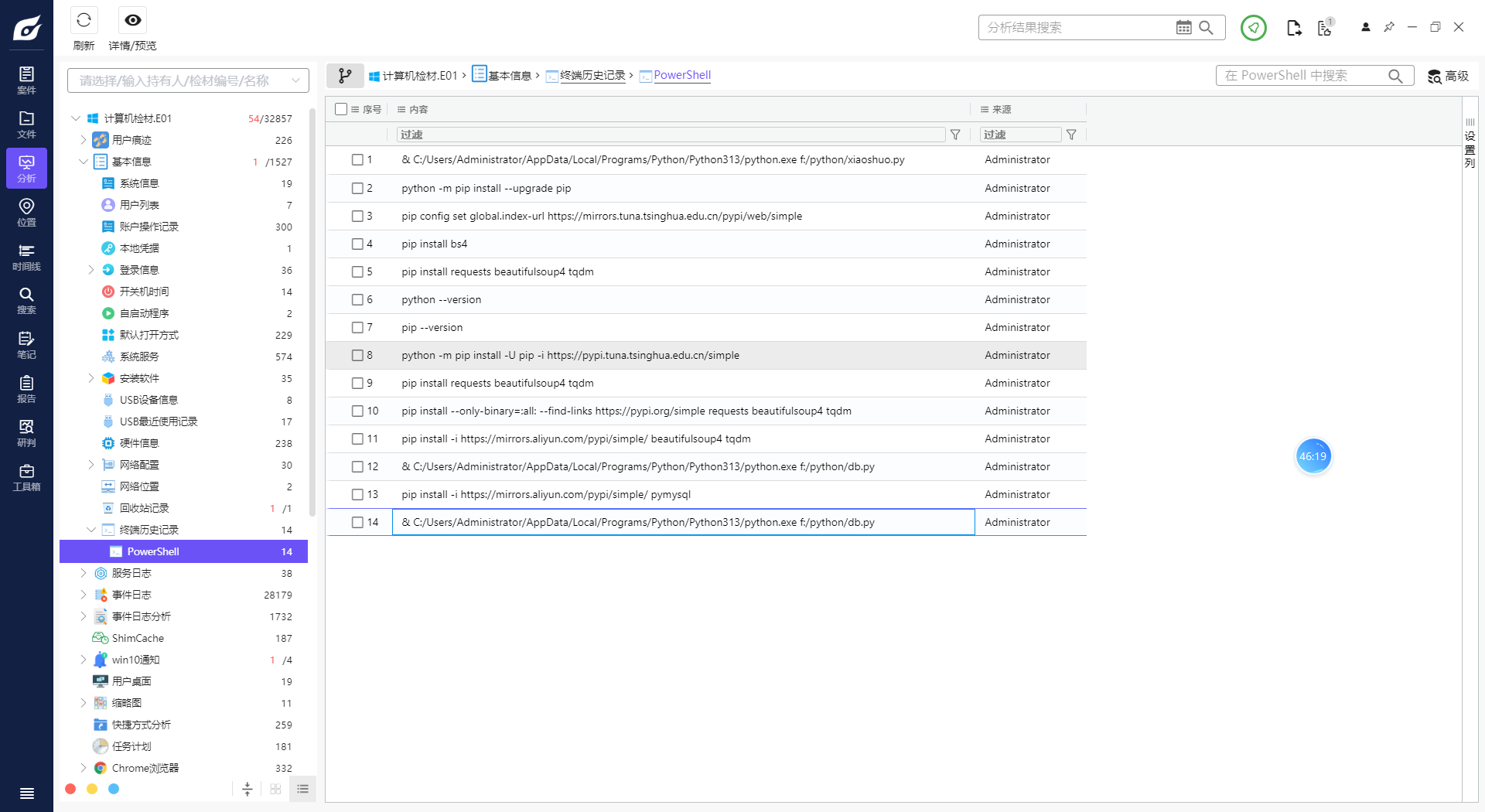This screenshot has width=1485, height=812.
Task: Open the calendar icon in 分析结果搜索 box
Action: (x=1183, y=28)
